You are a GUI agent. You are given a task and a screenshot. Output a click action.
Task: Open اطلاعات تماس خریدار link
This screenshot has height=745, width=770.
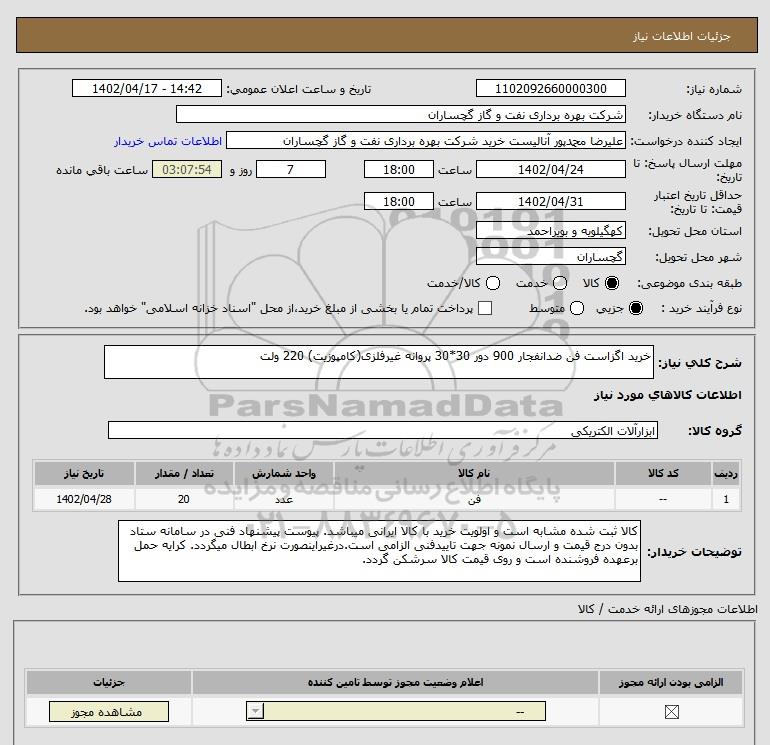(x=168, y=141)
